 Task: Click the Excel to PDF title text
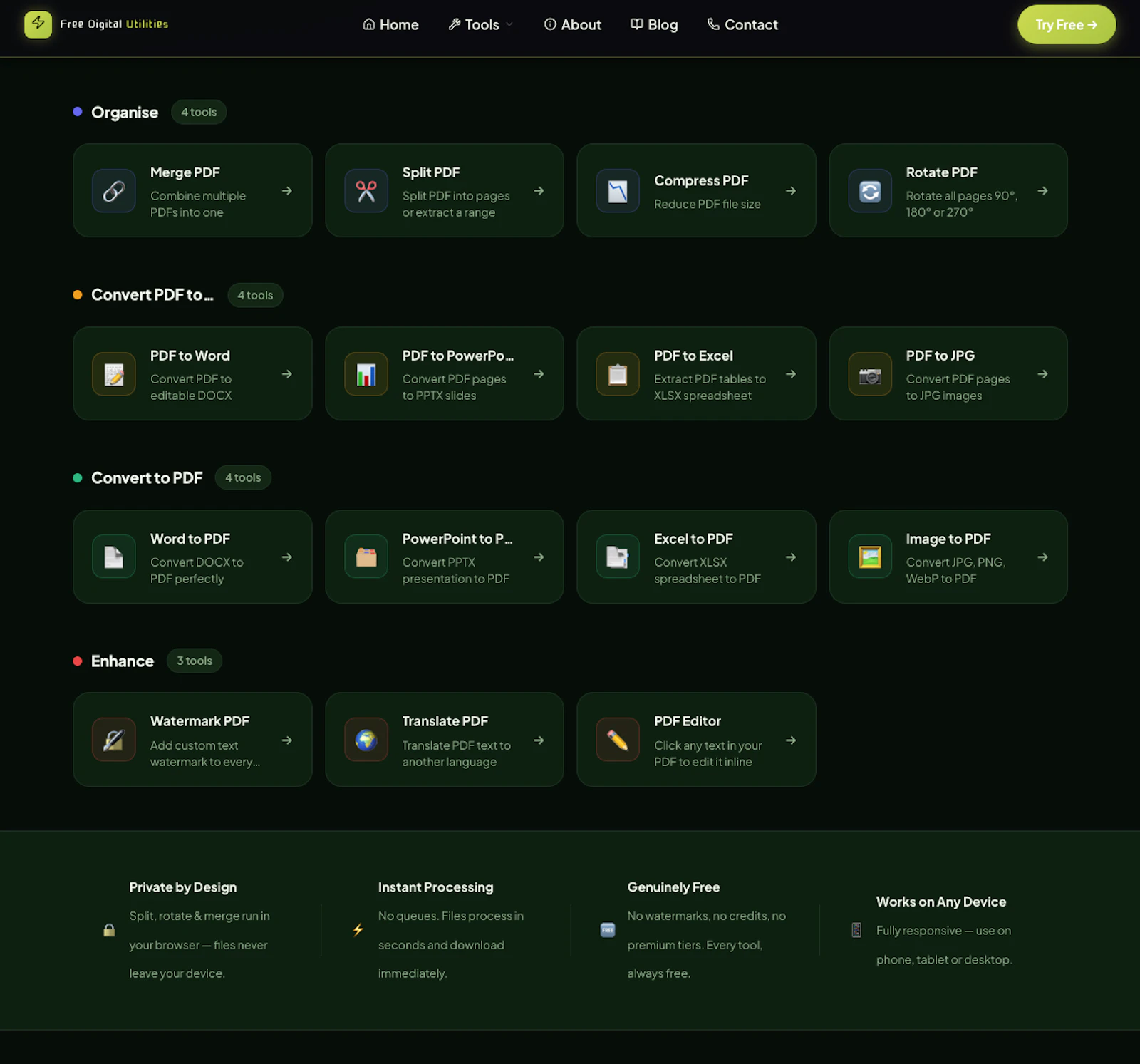click(693, 539)
